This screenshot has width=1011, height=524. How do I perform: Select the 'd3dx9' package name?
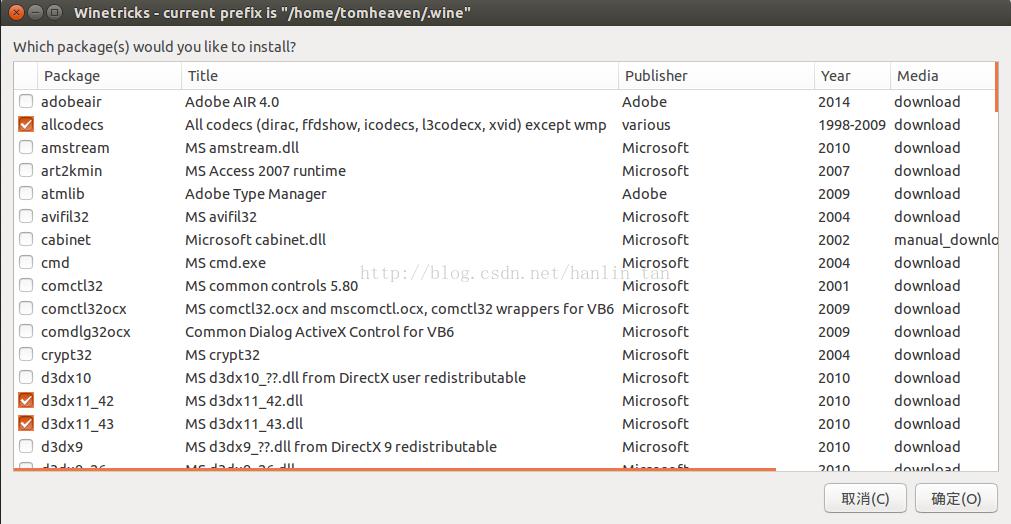[x=62, y=447]
